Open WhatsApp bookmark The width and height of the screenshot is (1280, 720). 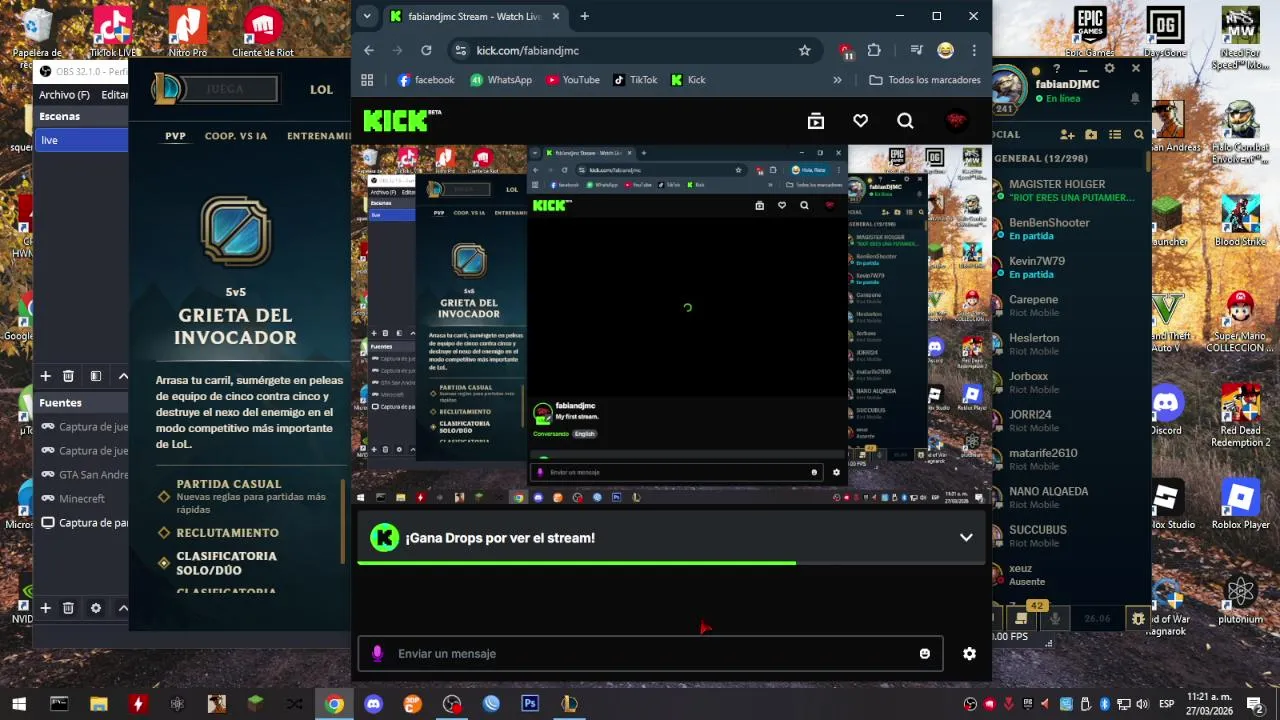(501, 80)
